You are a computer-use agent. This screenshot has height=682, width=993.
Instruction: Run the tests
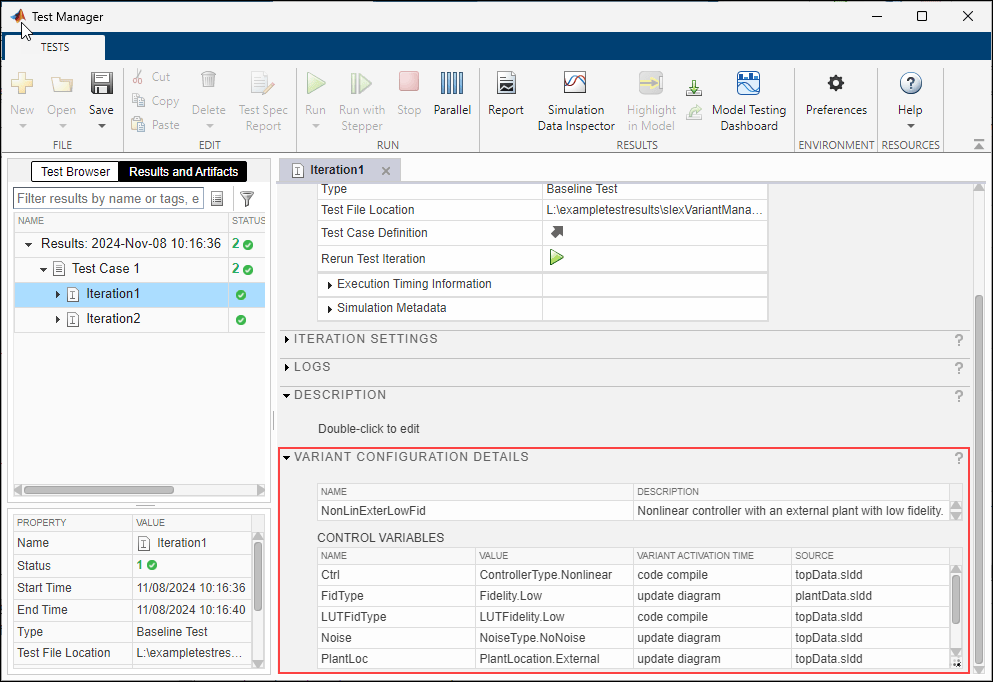(x=315, y=84)
